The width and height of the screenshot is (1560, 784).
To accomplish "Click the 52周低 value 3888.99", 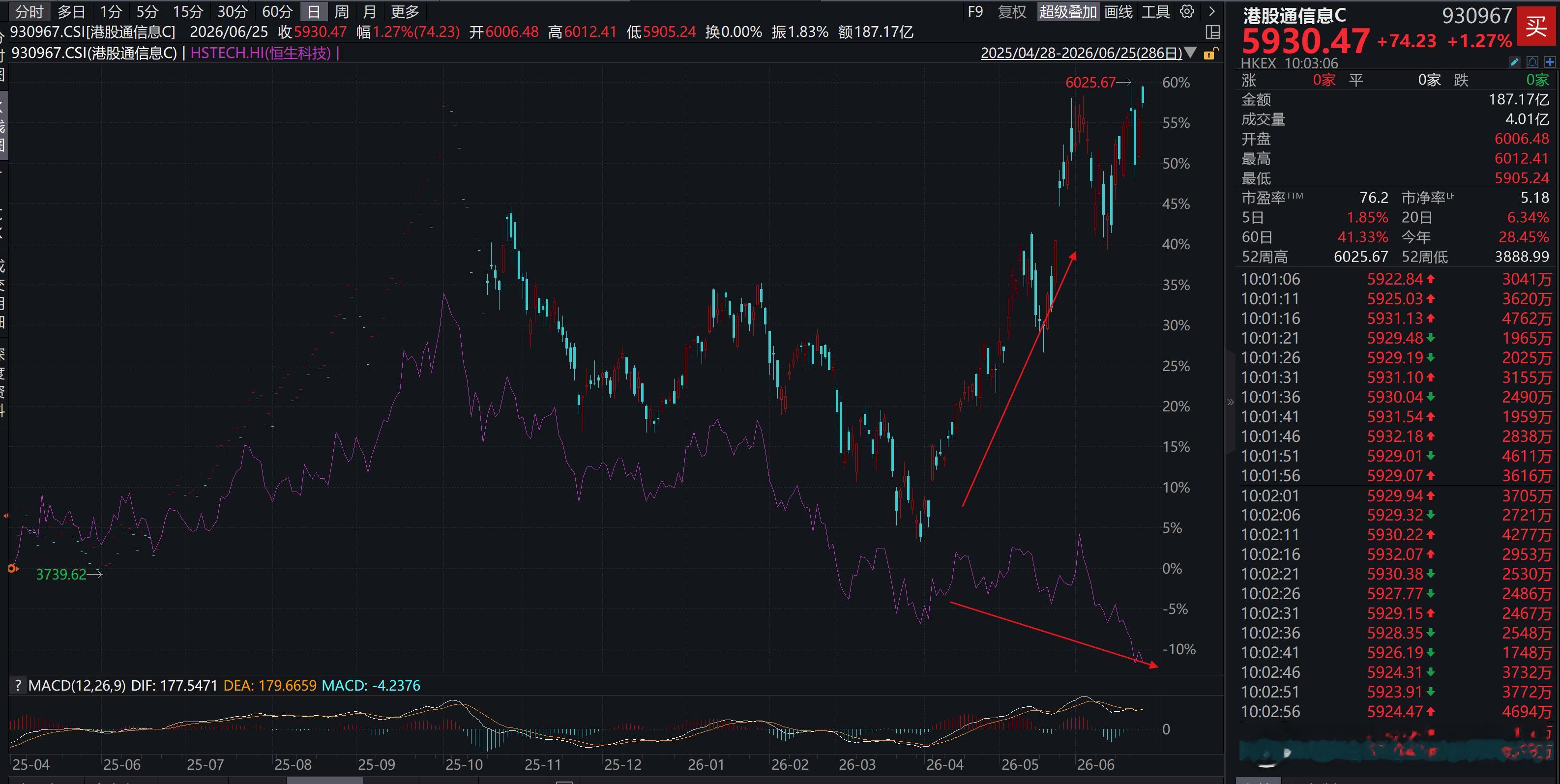I will pyautogui.click(x=1521, y=257).
